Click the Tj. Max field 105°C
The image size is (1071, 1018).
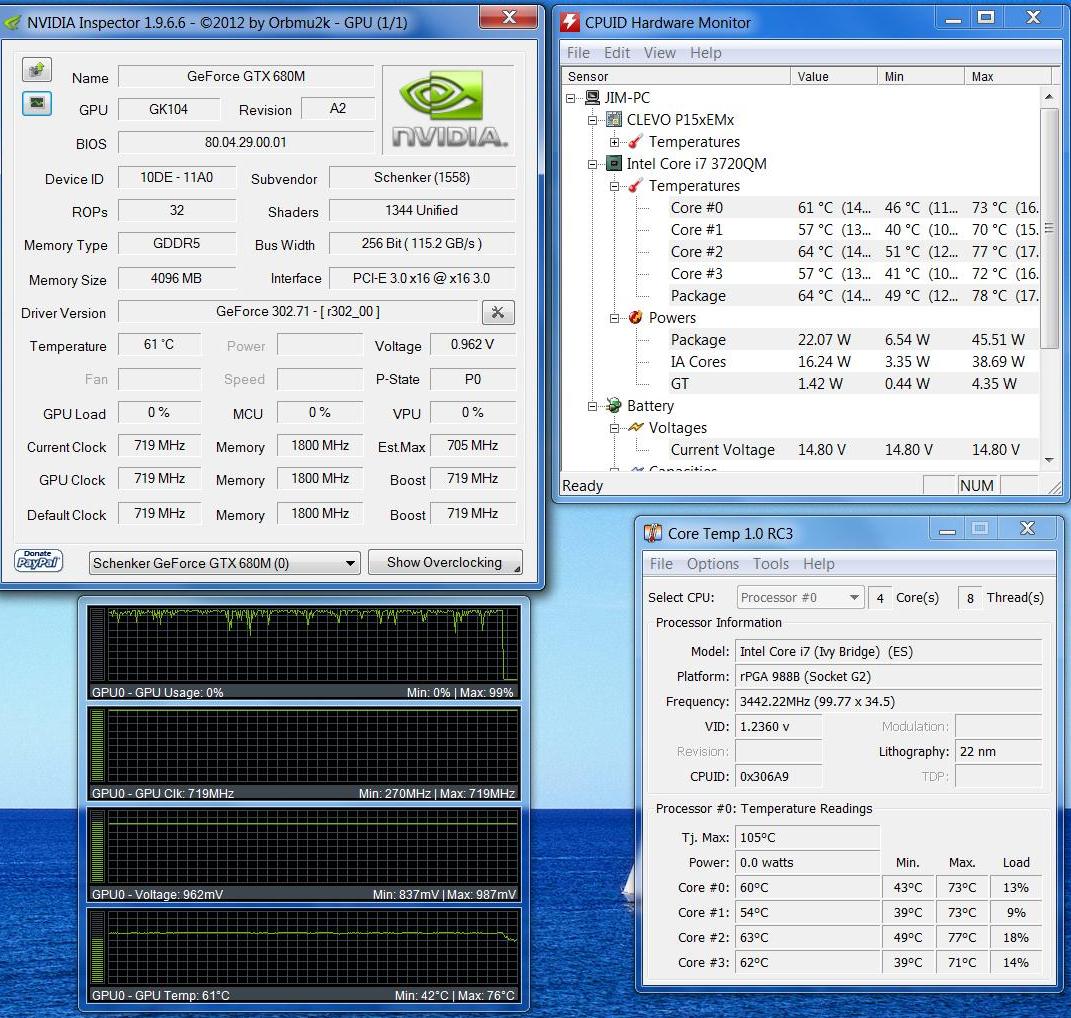[807, 838]
